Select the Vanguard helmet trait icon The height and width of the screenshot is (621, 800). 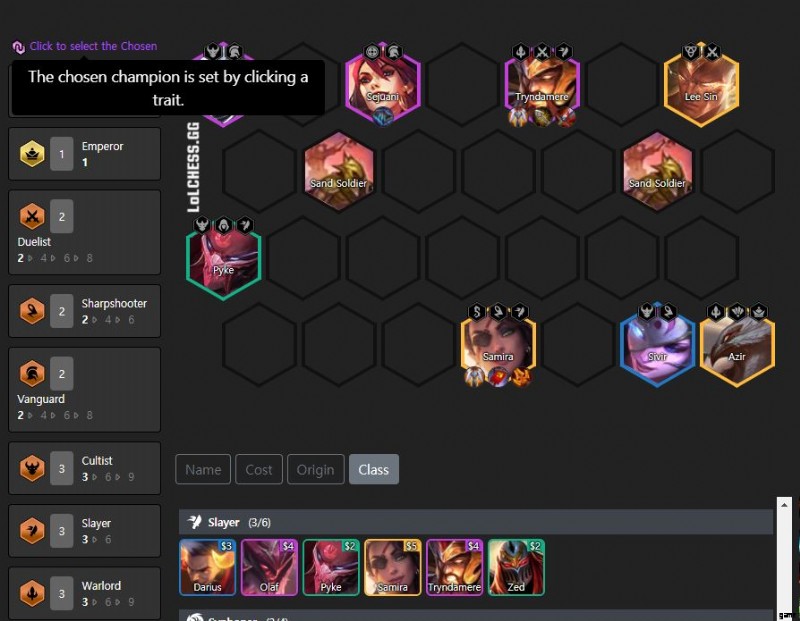pyautogui.click(x=32, y=374)
